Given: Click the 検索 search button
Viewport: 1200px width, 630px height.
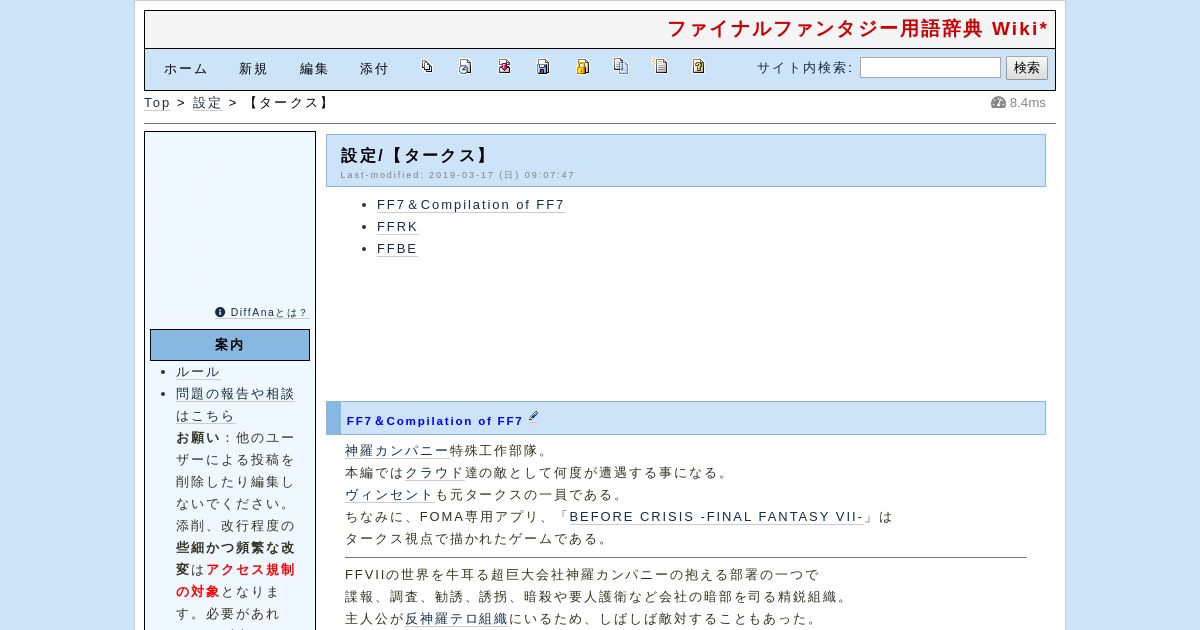Looking at the screenshot, I should 1027,68.
